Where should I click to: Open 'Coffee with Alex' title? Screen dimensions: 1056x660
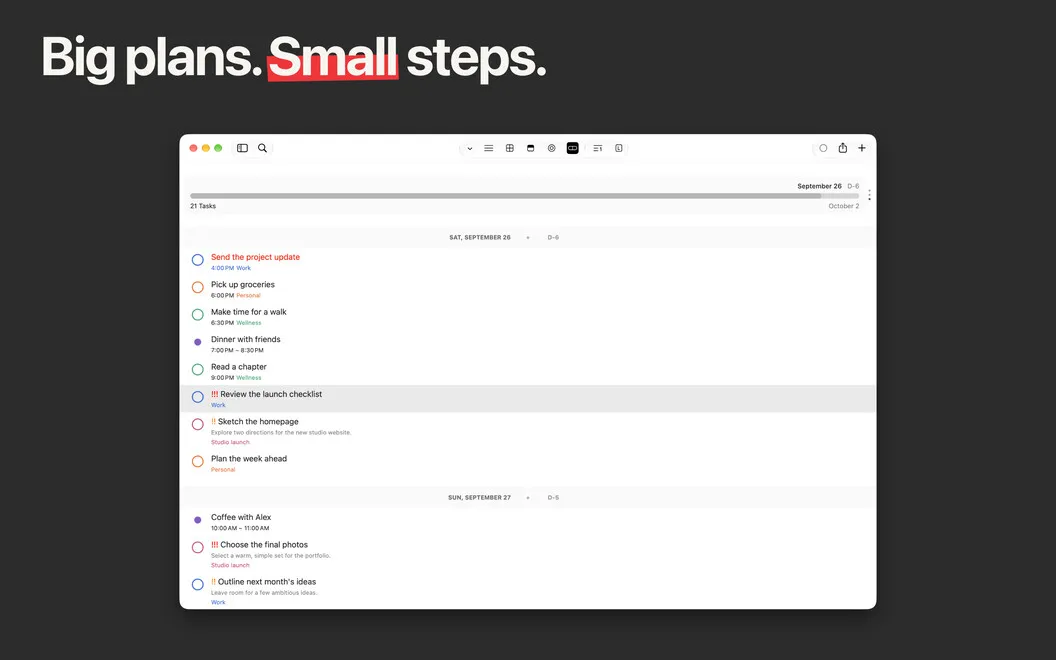pyautogui.click(x=241, y=517)
